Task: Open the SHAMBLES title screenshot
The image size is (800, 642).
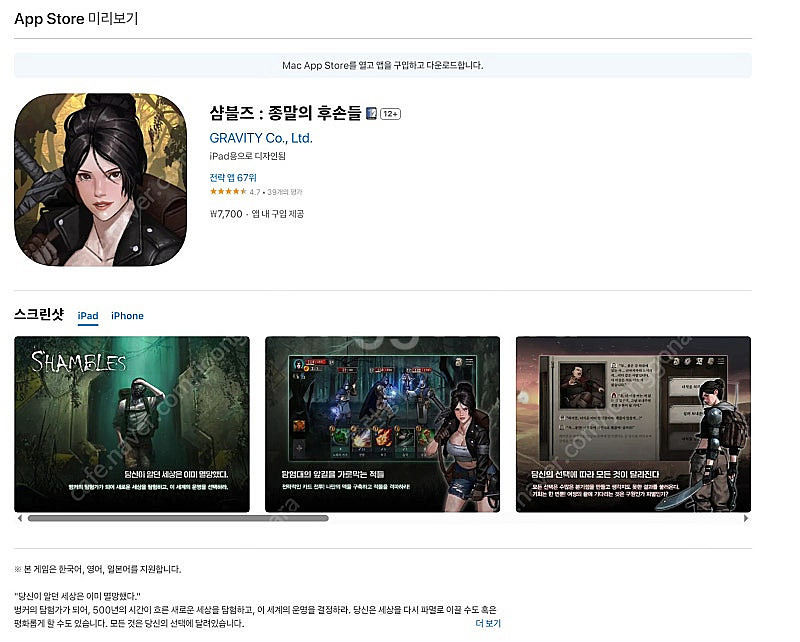Action: pyautogui.click(x=132, y=424)
